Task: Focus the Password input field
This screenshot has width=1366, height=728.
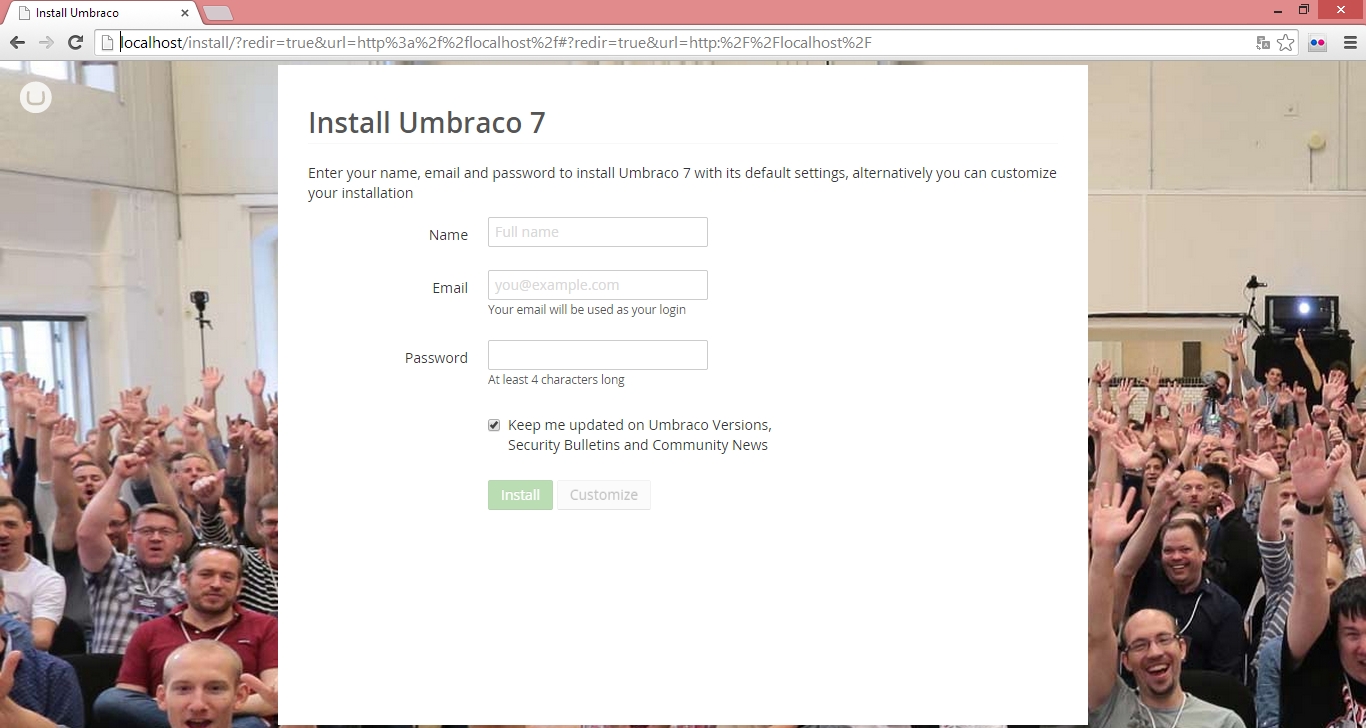Action: pyautogui.click(x=597, y=355)
